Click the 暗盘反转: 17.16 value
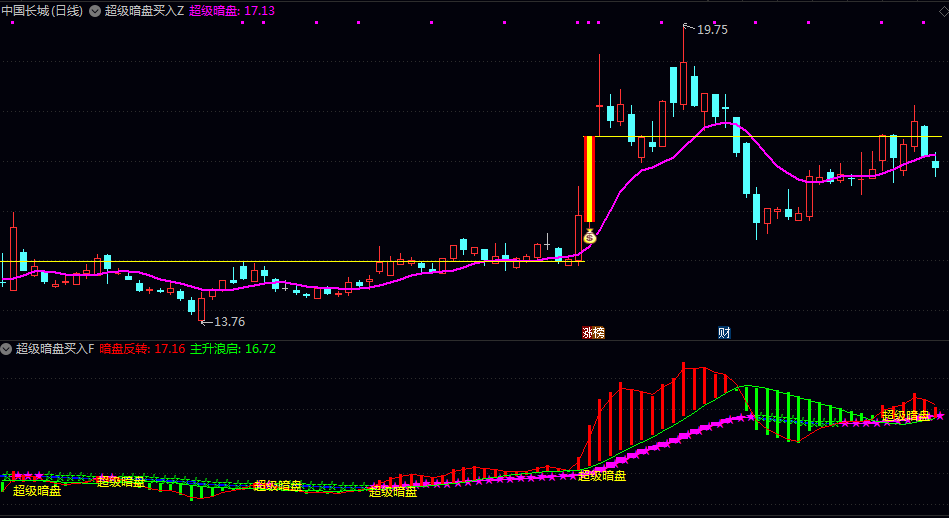The image size is (949, 518). 142,349
